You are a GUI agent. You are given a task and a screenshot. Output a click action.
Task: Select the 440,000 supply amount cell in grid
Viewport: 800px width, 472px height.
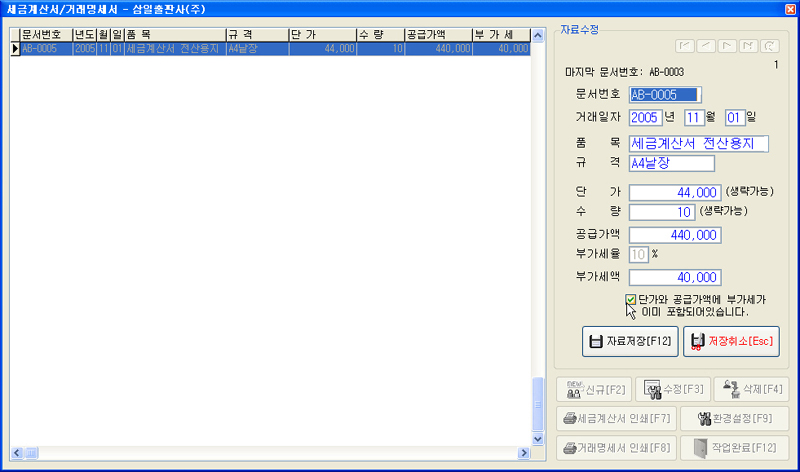pyautogui.click(x=438, y=49)
